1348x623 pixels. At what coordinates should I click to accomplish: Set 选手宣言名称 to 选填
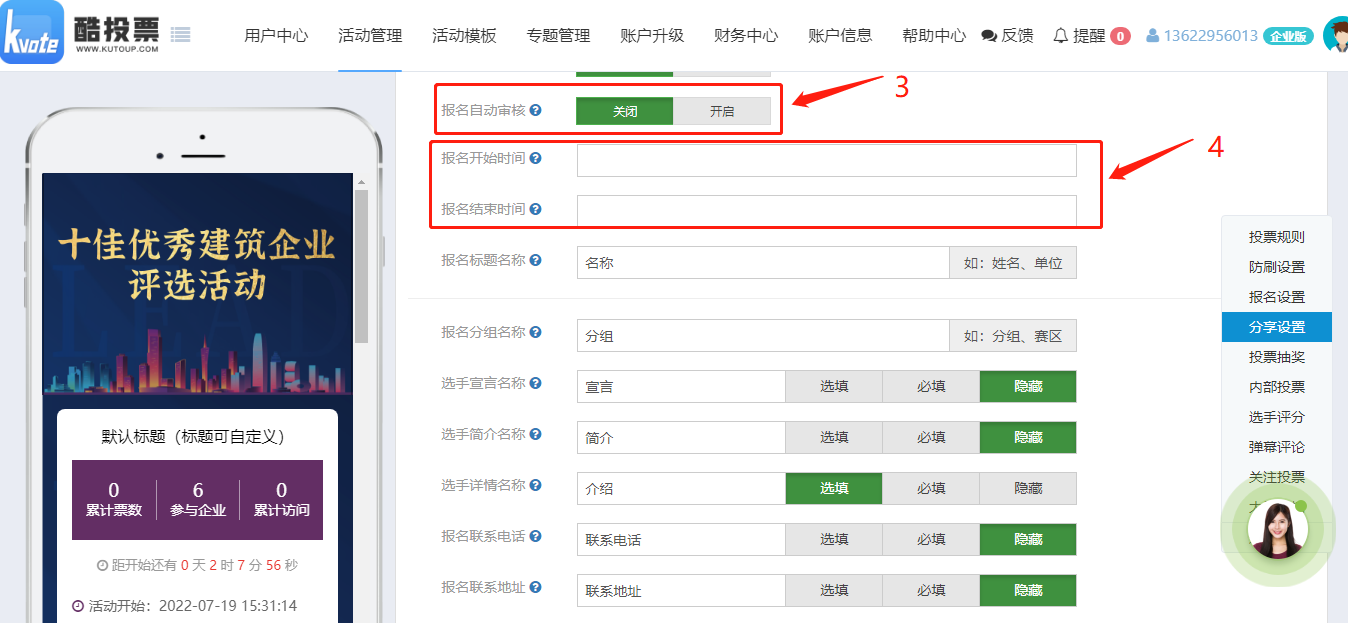coord(834,386)
